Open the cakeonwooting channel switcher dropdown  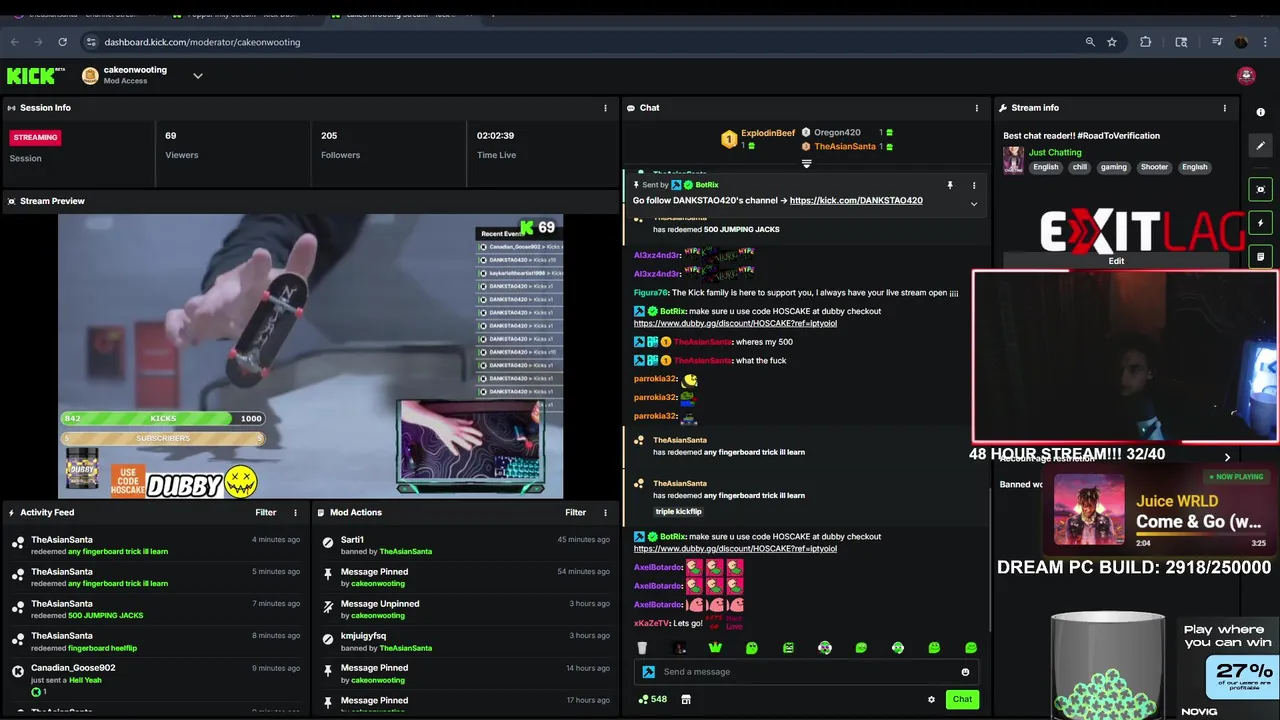197,76
